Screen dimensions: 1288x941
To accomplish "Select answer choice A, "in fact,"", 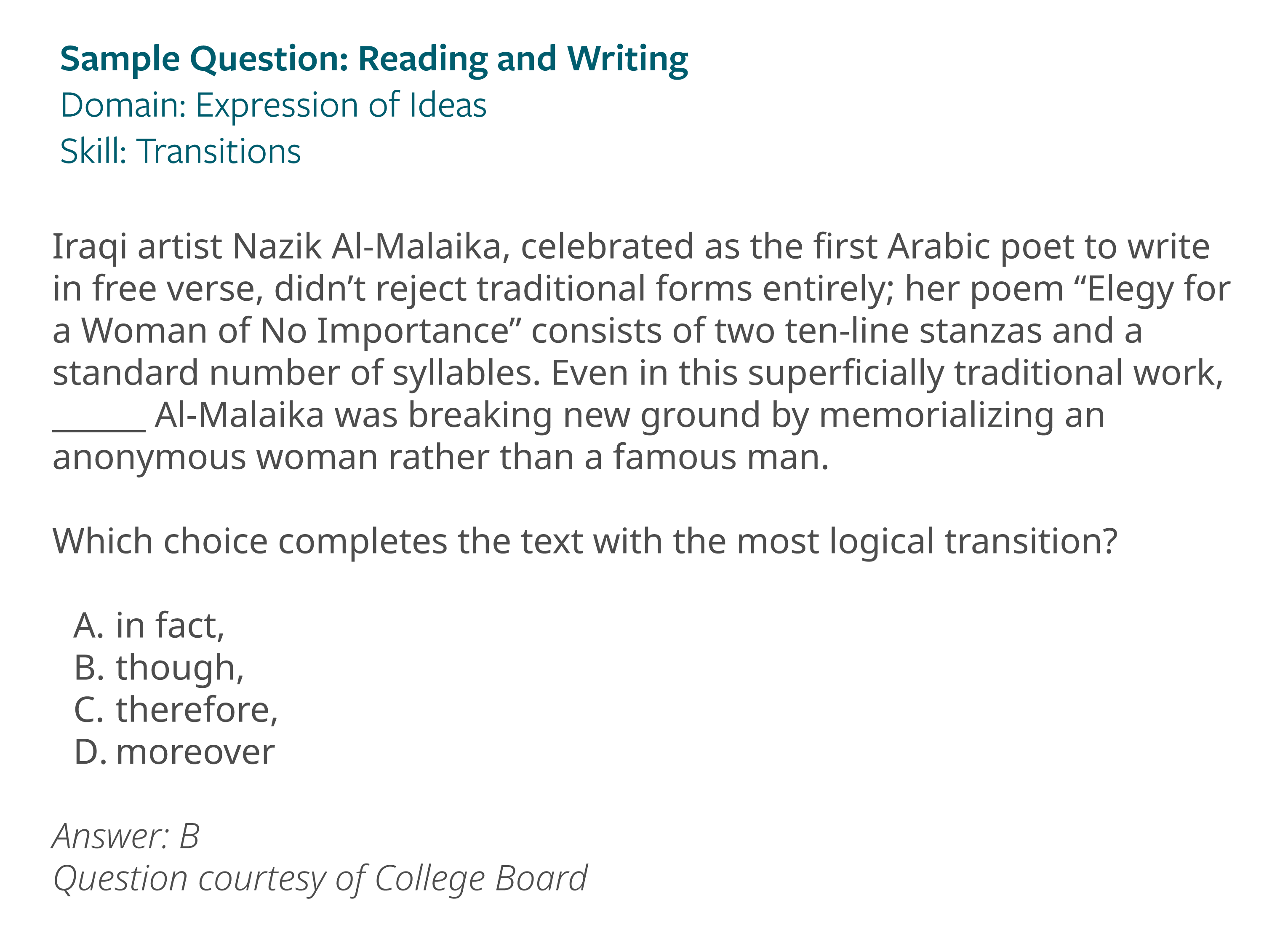I will (x=149, y=626).
